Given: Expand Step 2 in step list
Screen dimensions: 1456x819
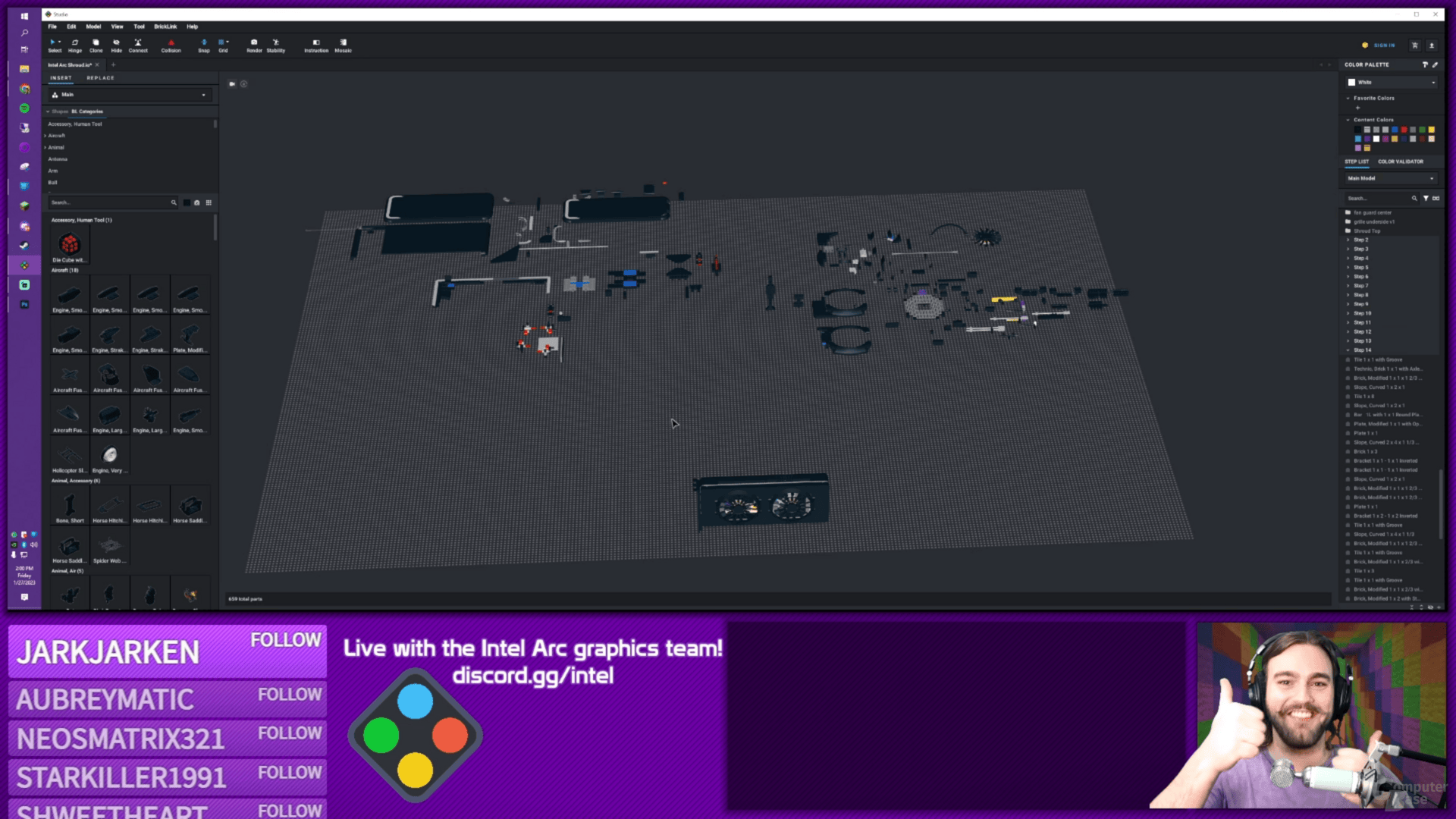Looking at the screenshot, I should [1348, 240].
